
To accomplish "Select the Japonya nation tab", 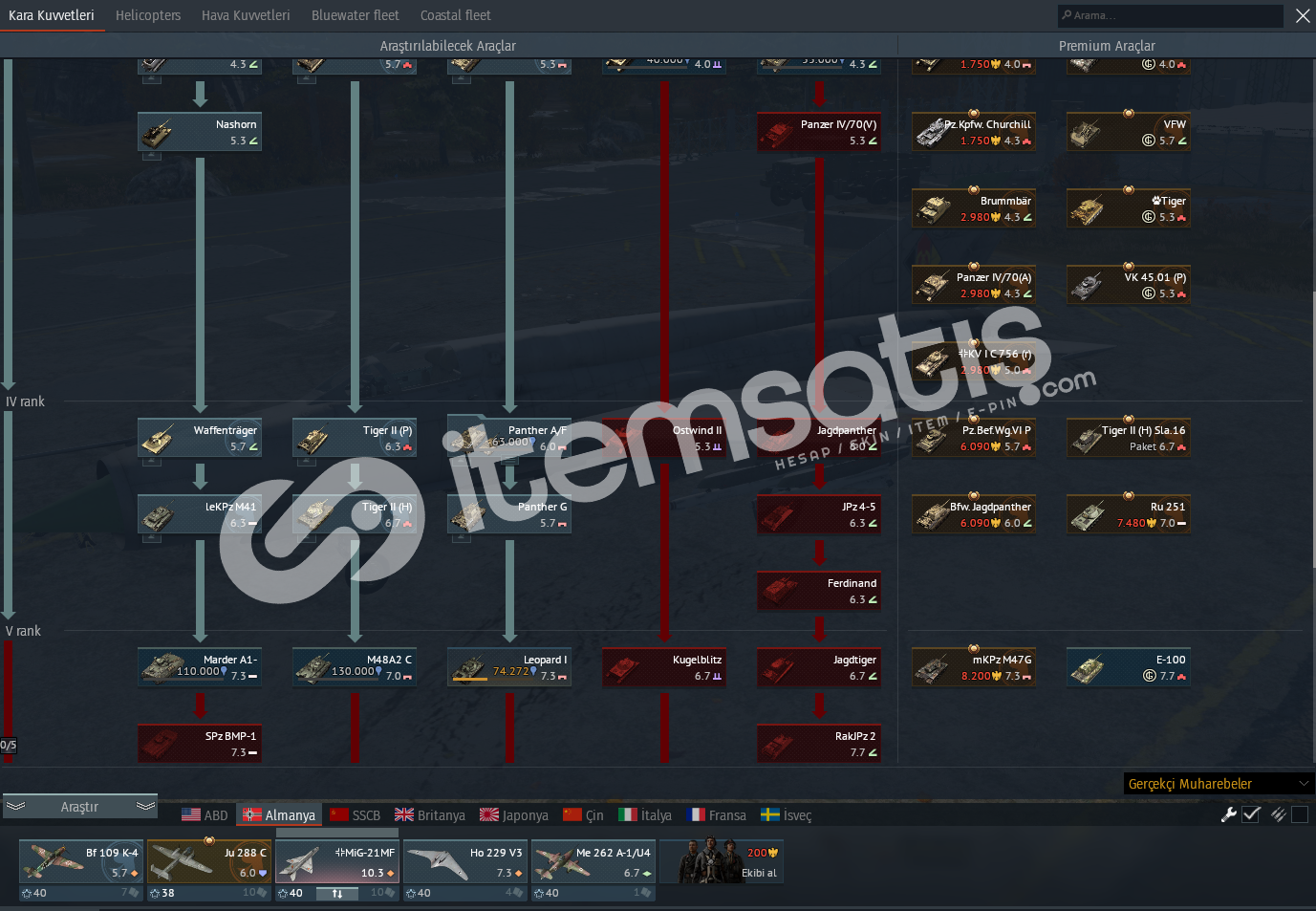I will (514, 815).
